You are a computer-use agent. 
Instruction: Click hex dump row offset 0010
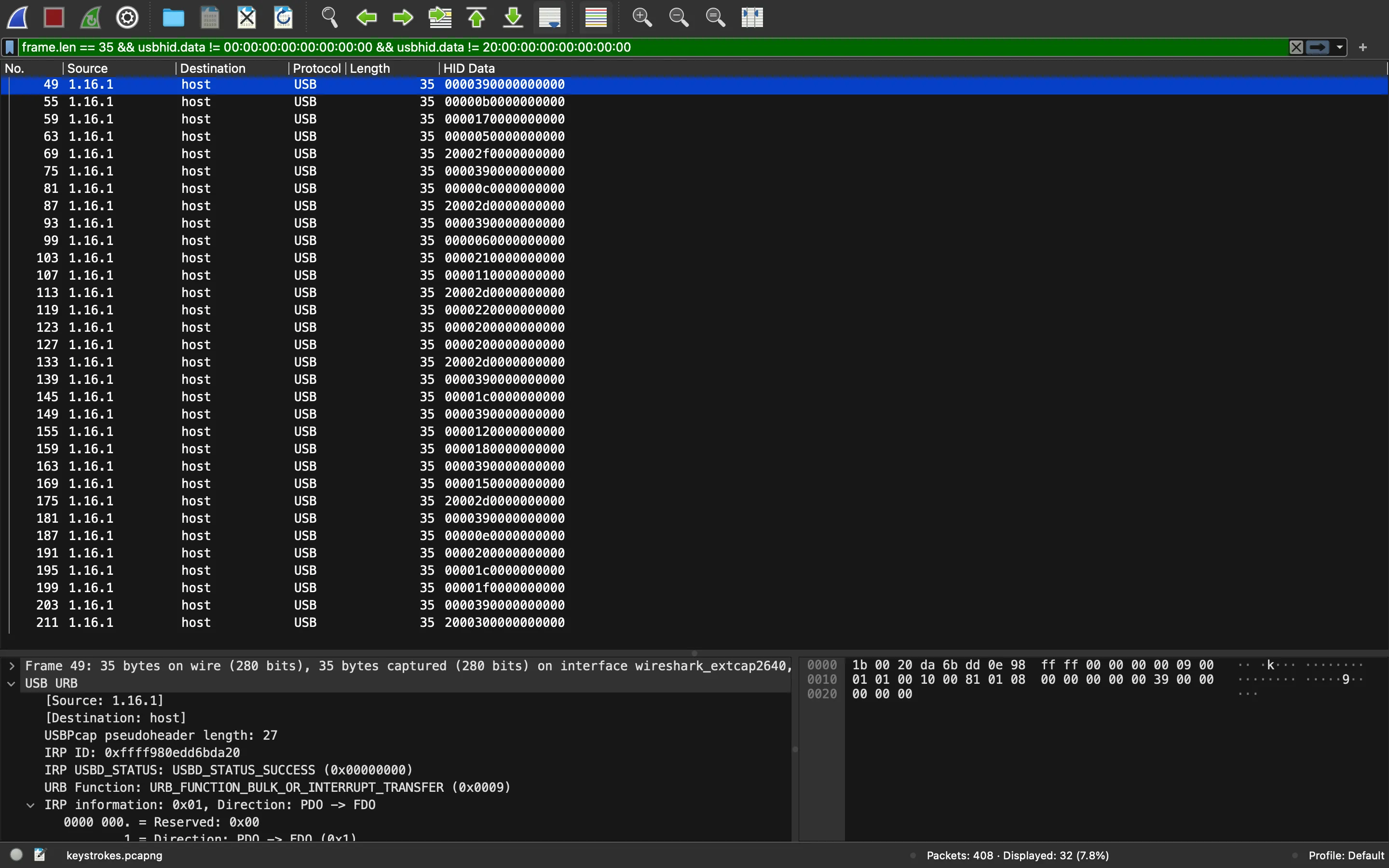point(822,680)
